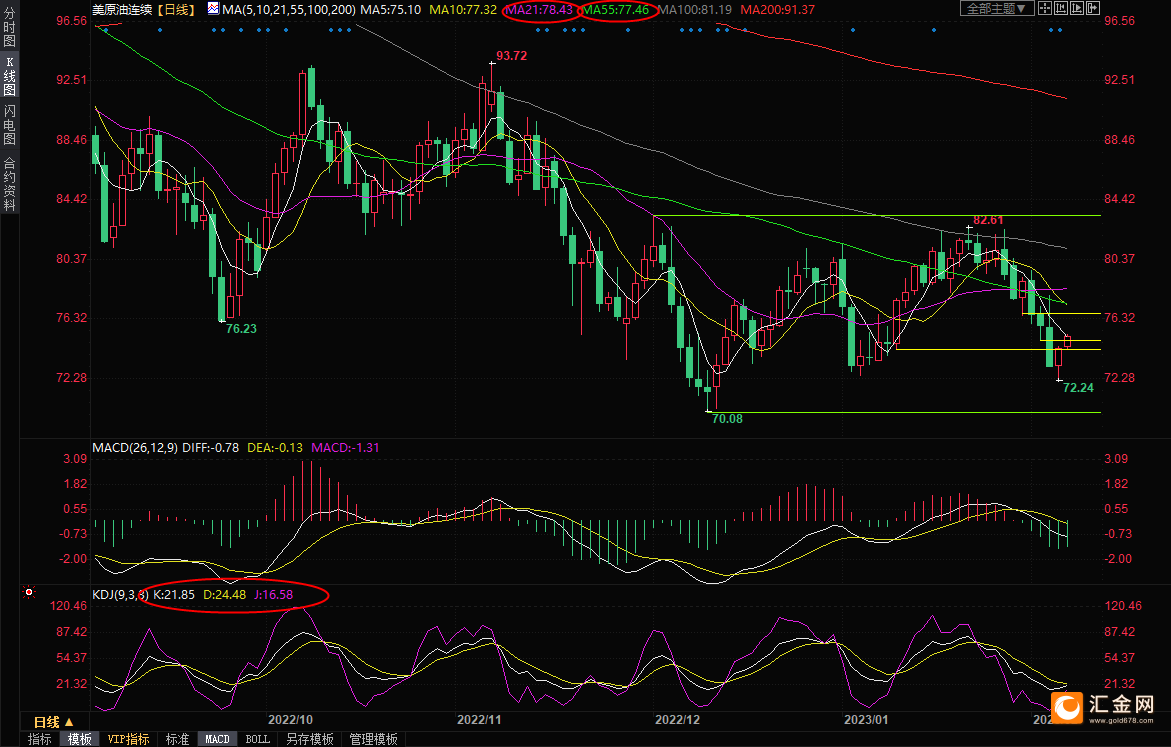
Task: Select the 模板 bottom tab
Action: pos(80,739)
